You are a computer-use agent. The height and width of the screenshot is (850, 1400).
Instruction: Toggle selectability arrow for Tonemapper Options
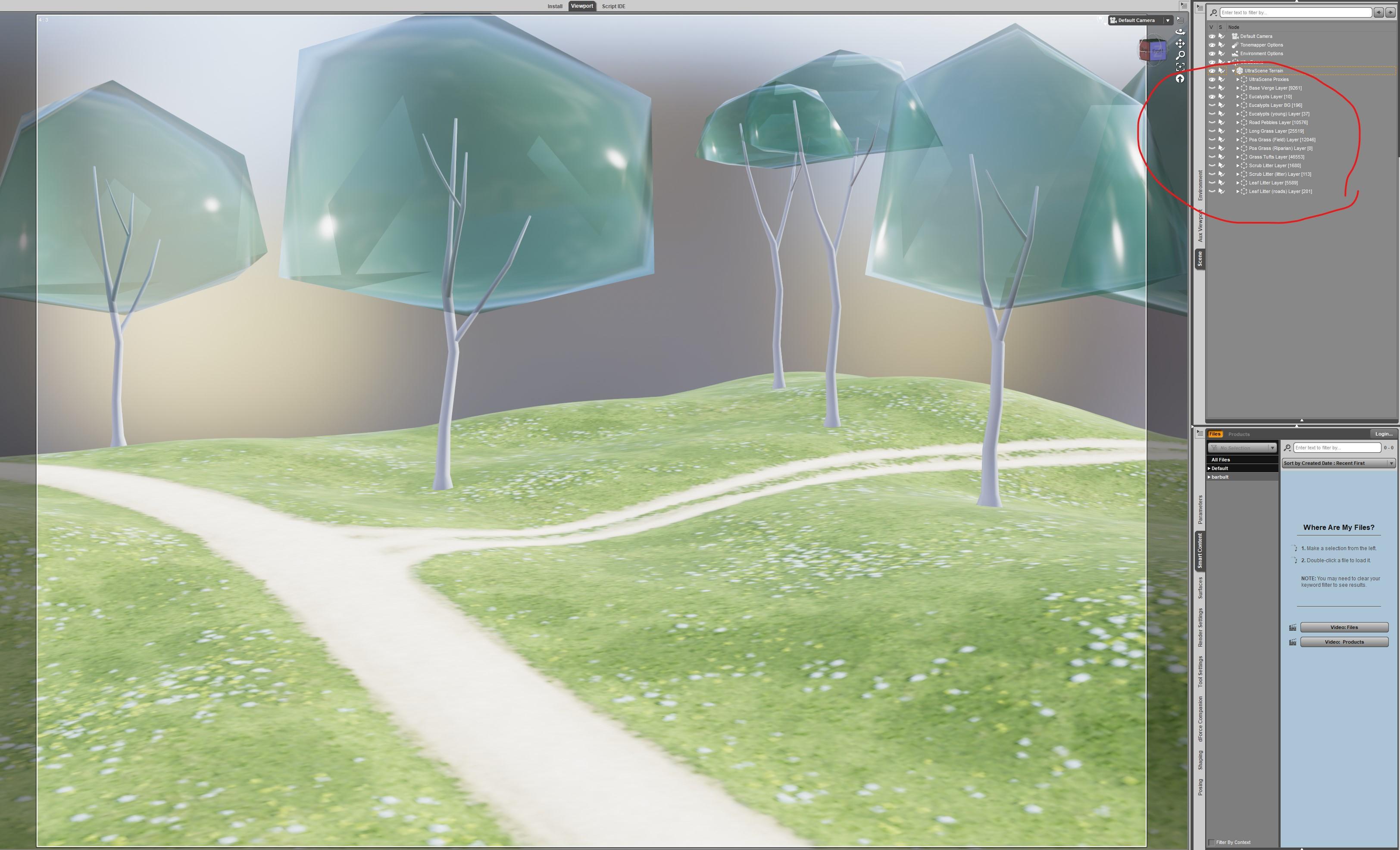coord(1222,45)
